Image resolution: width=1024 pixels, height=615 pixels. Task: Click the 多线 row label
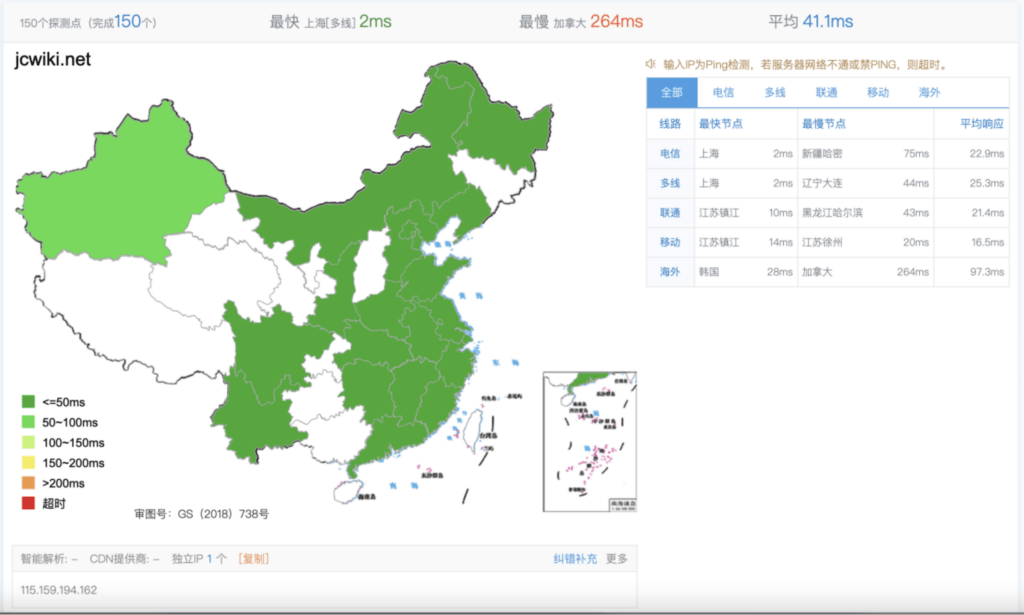[670, 183]
